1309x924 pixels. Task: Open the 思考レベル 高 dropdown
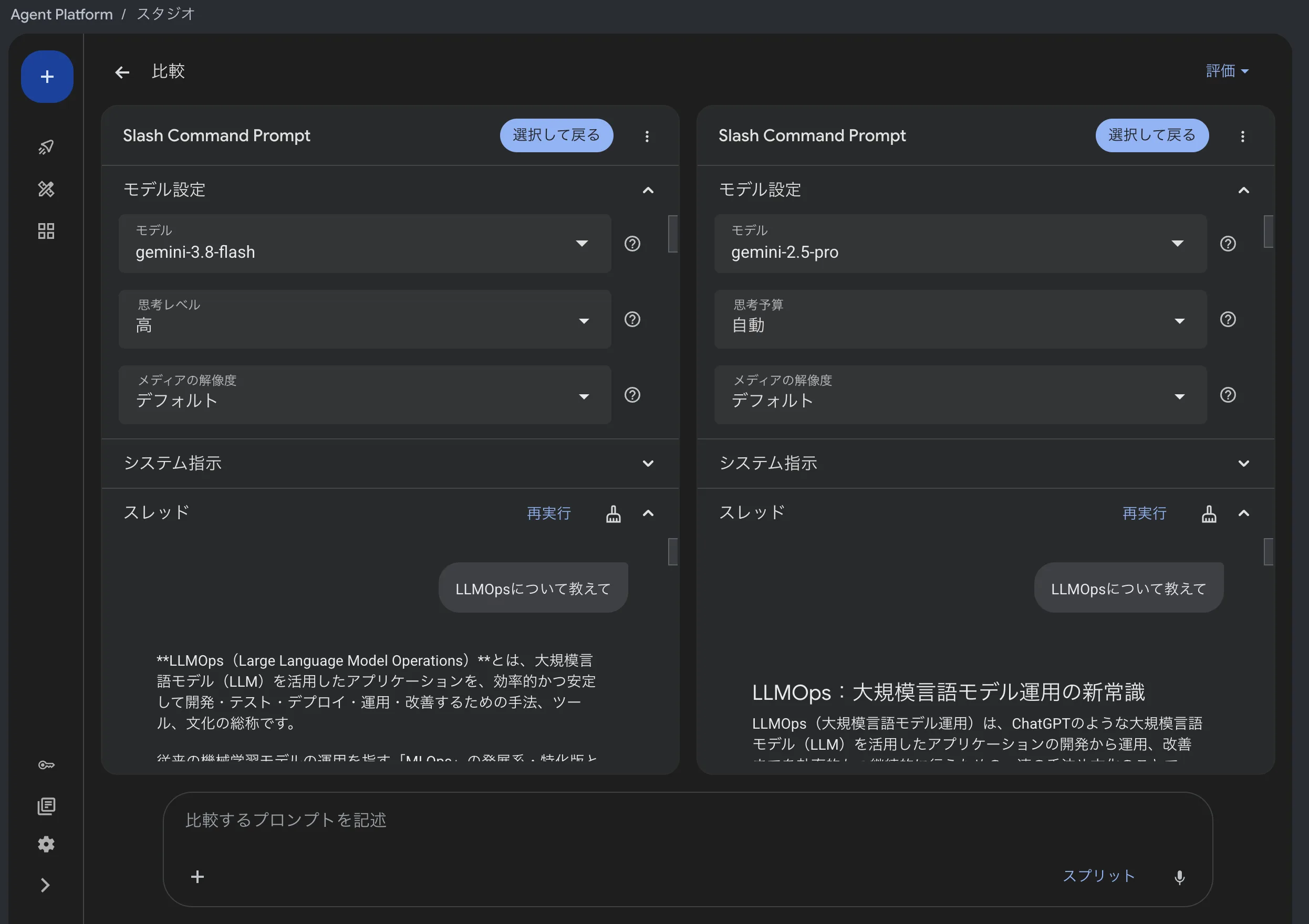pos(365,319)
